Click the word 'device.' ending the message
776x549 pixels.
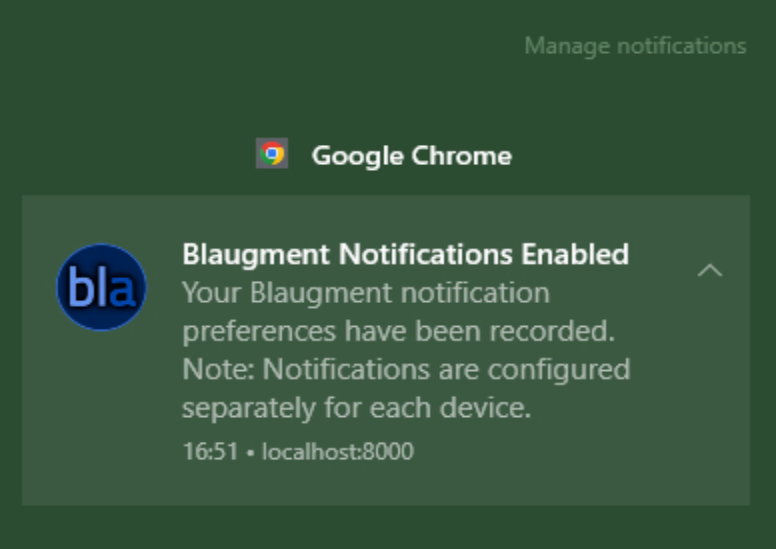tap(485, 407)
